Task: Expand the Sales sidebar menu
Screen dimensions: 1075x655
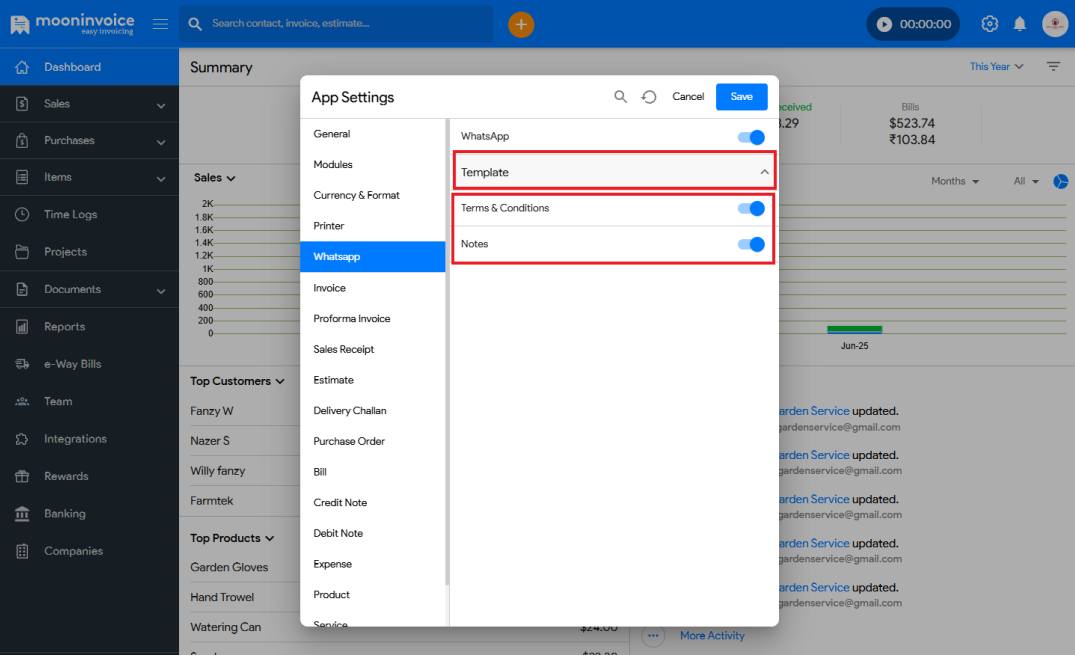Action: [x=160, y=105]
